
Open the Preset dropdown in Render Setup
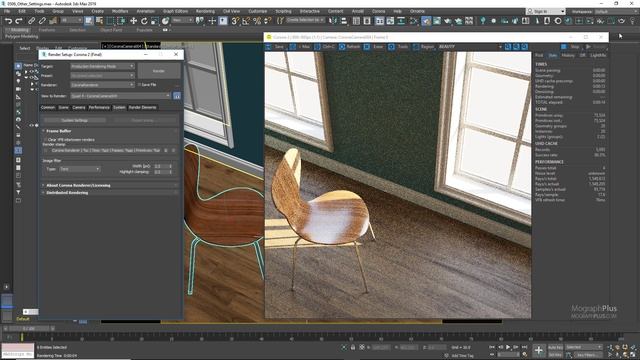click(102, 76)
